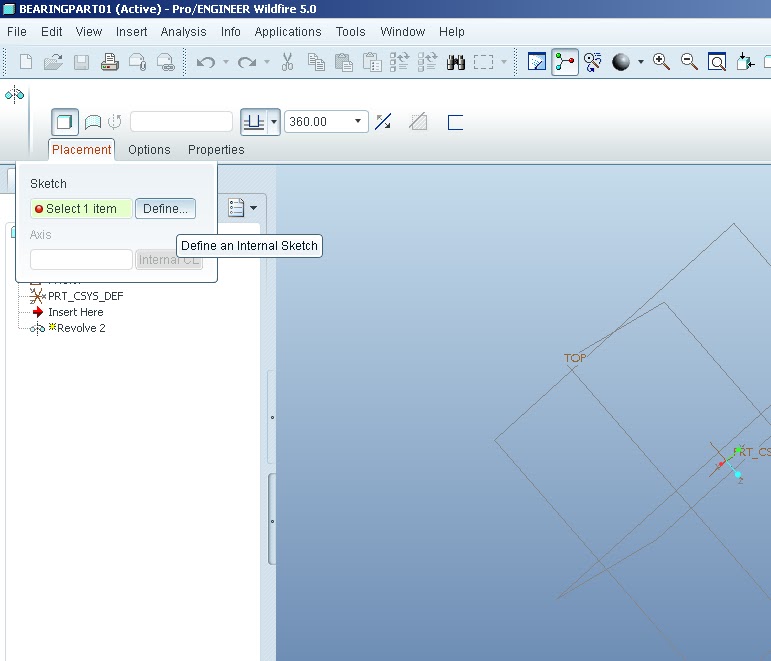771x661 pixels.
Task: Click the Save floppy disk icon
Action: [x=81, y=62]
